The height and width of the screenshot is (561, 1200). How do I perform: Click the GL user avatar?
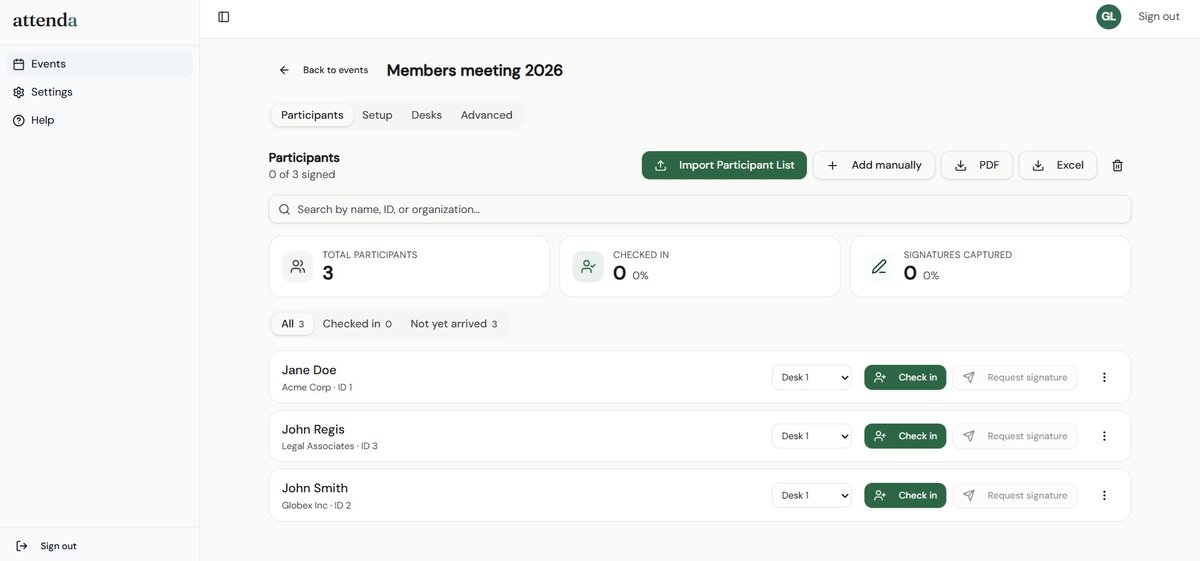pos(1108,17)
